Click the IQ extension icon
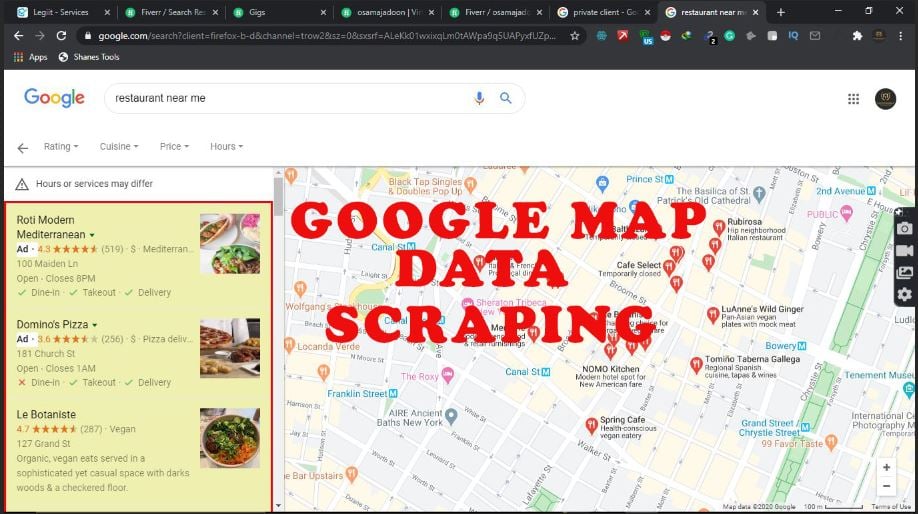 [x=793, y=36]
